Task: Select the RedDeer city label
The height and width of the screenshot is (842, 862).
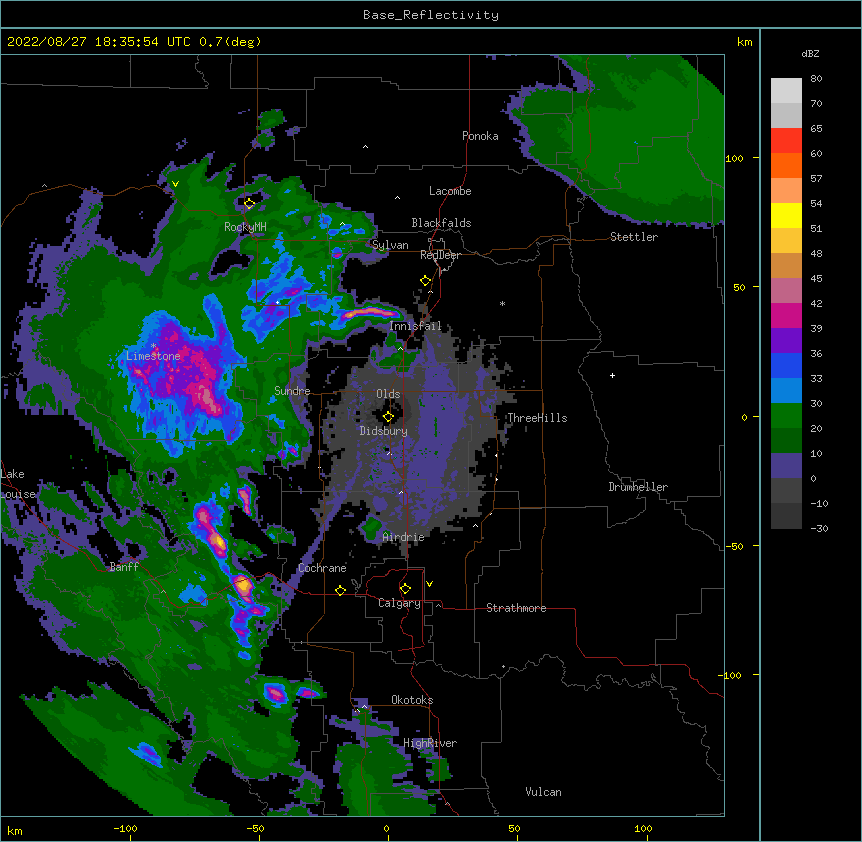Action: [x=440, y=255]
